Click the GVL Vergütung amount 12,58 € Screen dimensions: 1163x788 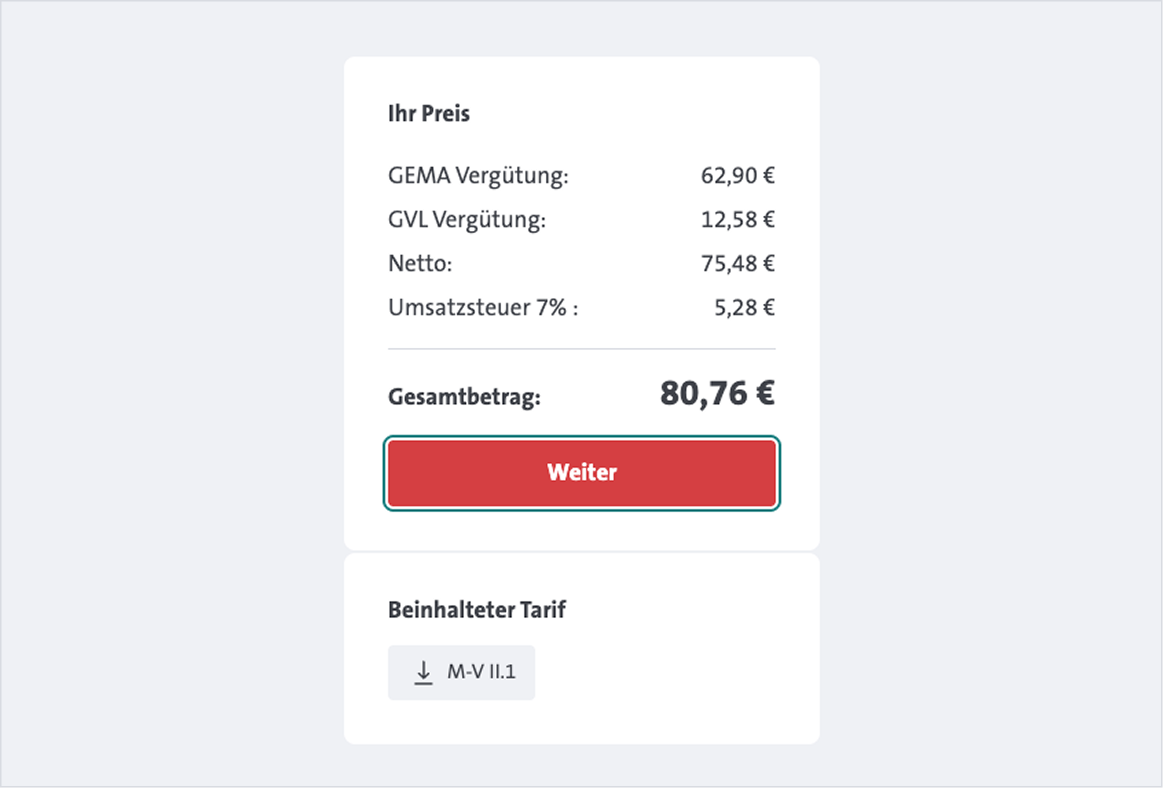(739, 219)
